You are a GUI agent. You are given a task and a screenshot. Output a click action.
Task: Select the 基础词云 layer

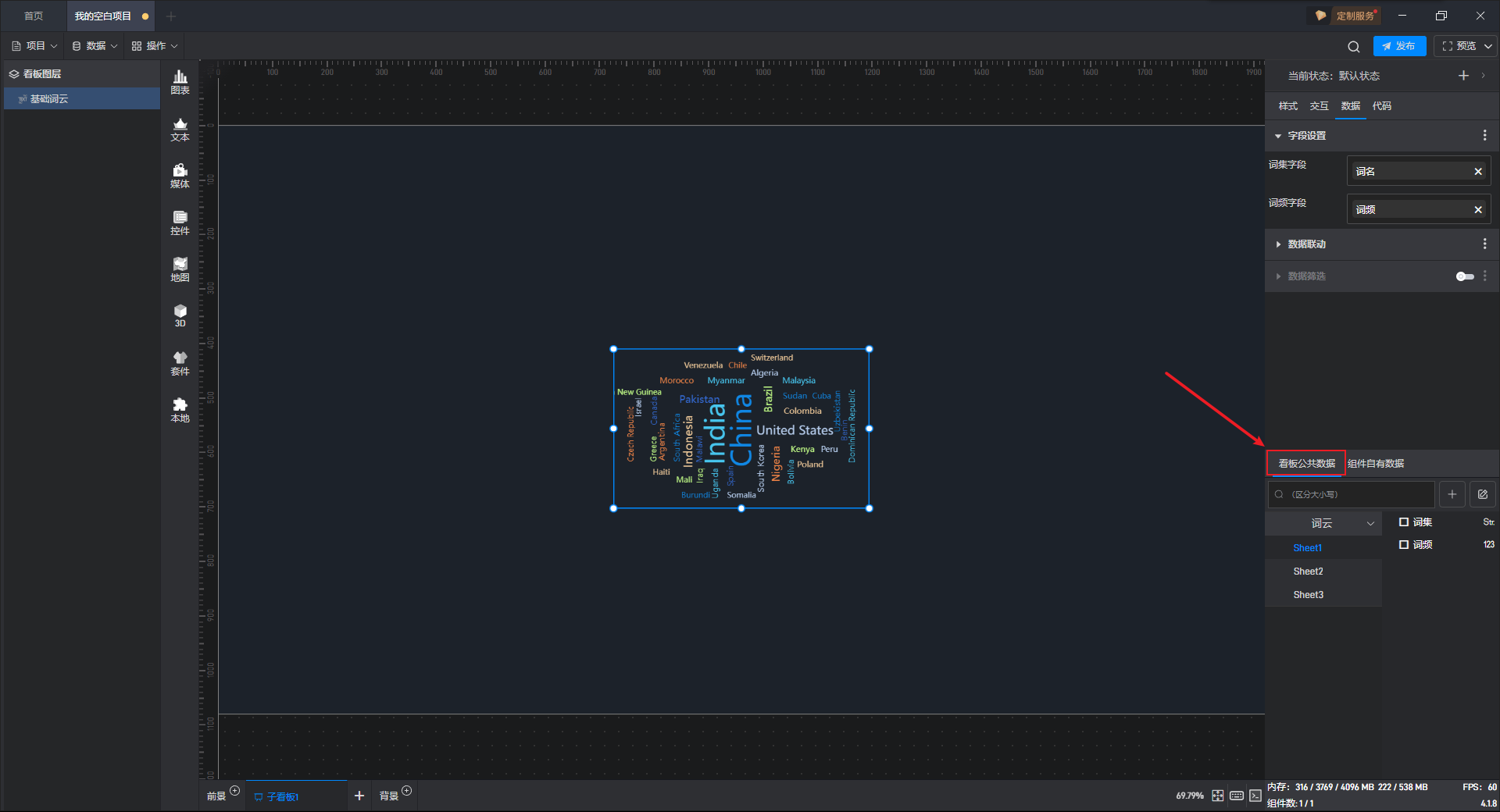82,99
